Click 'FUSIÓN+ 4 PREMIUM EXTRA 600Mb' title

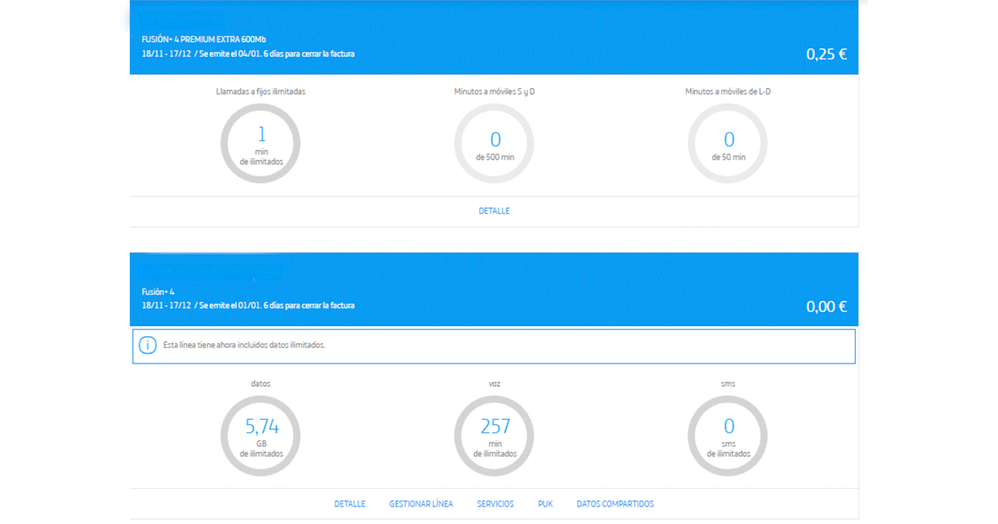204,39
